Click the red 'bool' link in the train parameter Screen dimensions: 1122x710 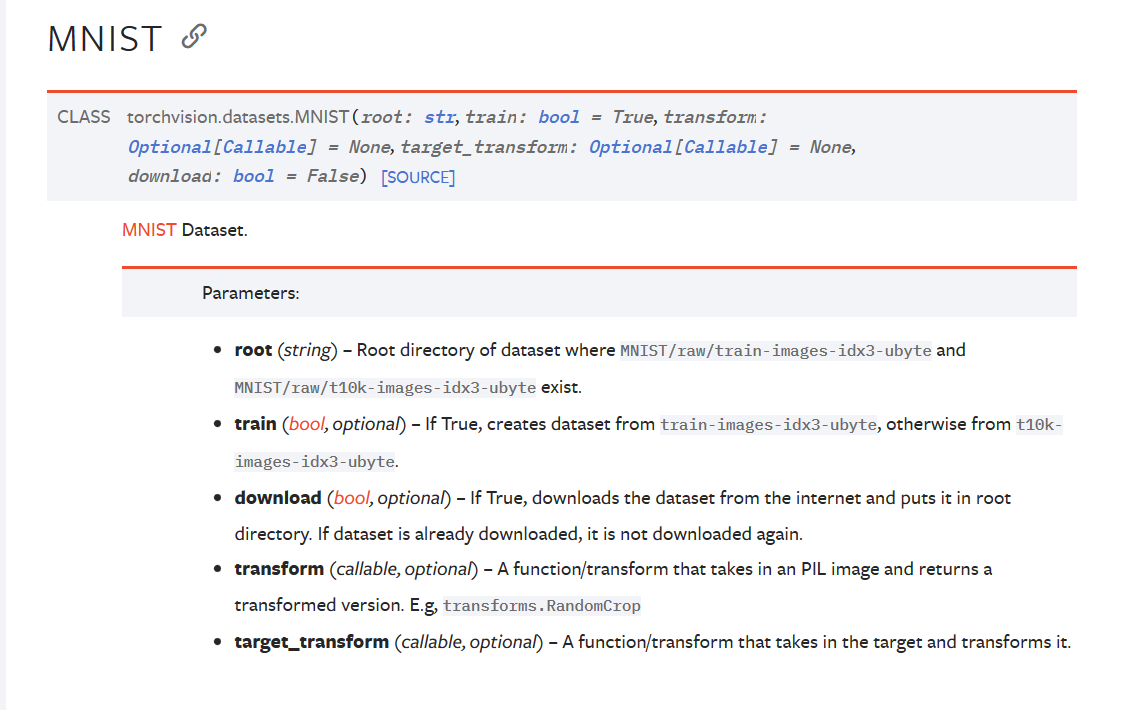click(x=307, y=424)
